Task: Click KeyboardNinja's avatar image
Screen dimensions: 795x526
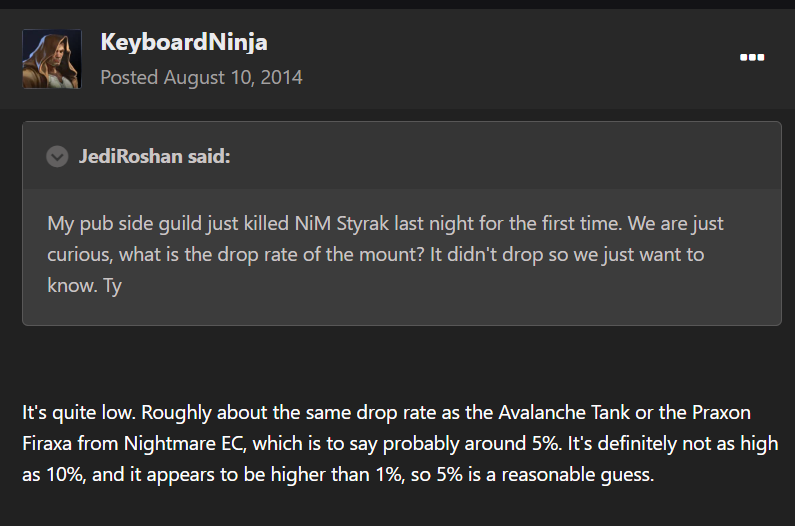Action: [52, 59]
